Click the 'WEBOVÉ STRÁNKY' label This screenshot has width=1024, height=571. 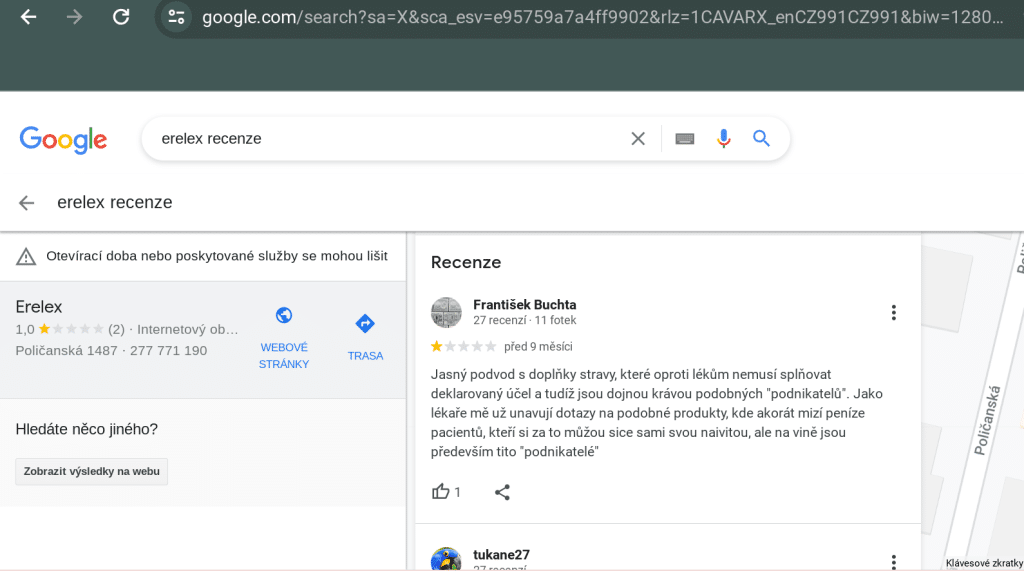(x=284, y=355)
